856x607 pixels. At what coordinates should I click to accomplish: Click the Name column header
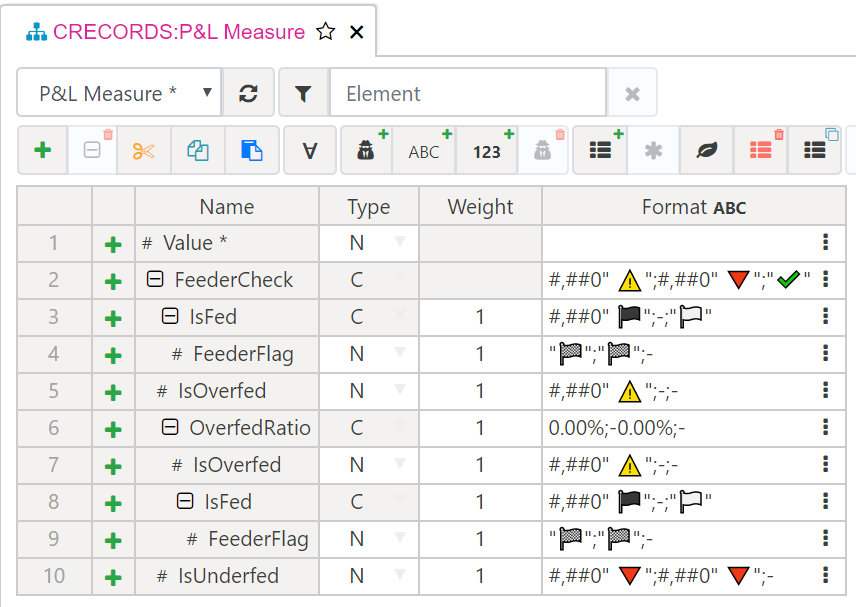[x=227, y=207]
